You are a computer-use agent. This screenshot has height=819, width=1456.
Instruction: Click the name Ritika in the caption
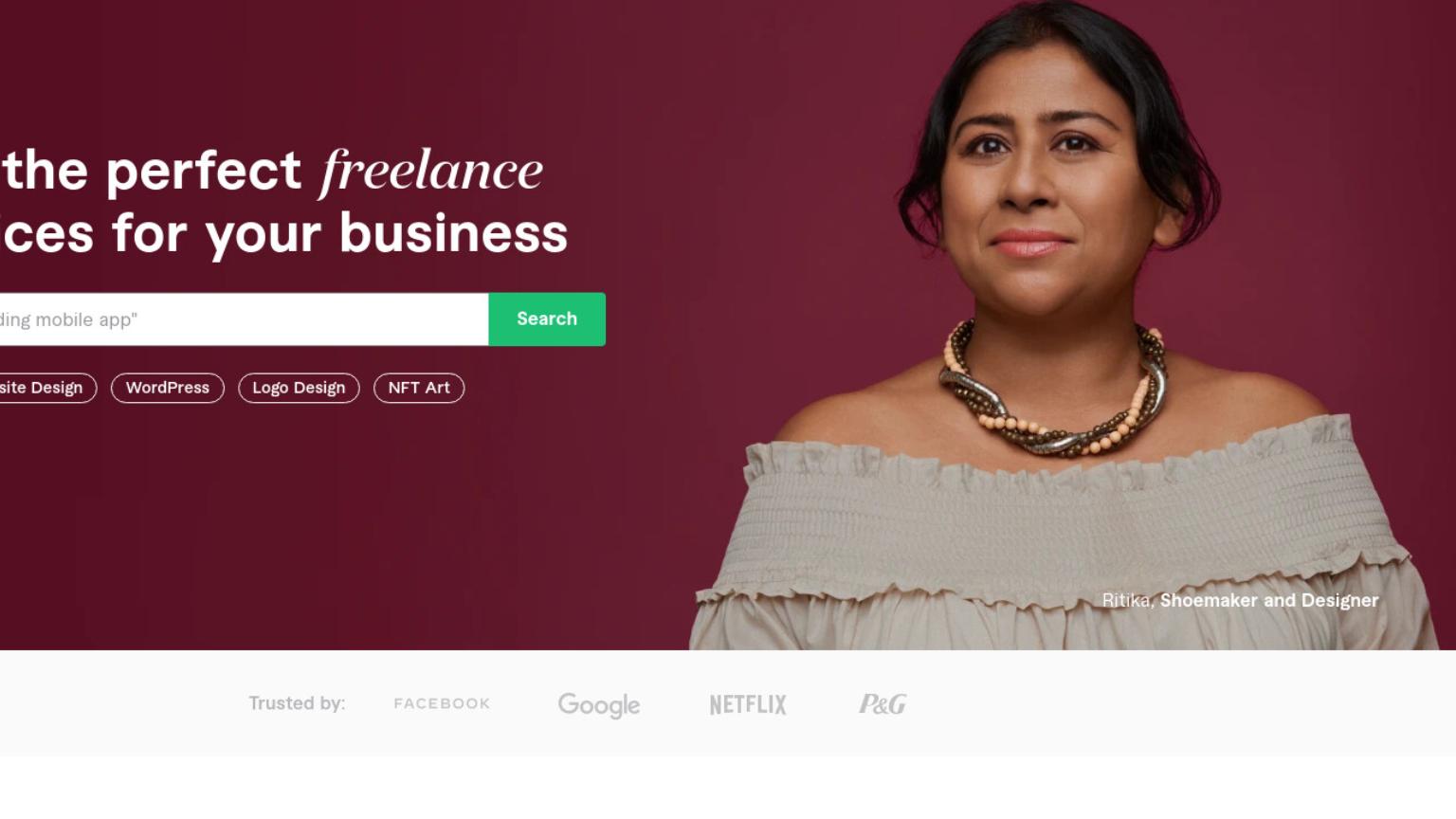point(1126,600)
